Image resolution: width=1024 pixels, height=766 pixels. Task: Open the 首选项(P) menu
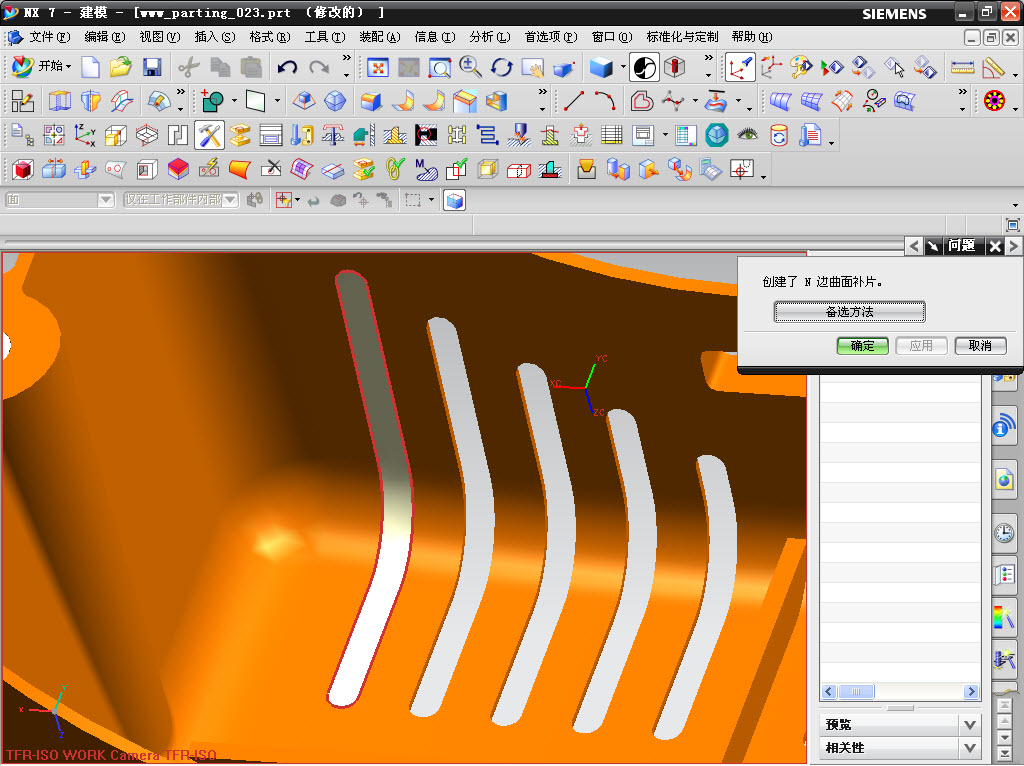pyautogui.click(x=551, y=37)
